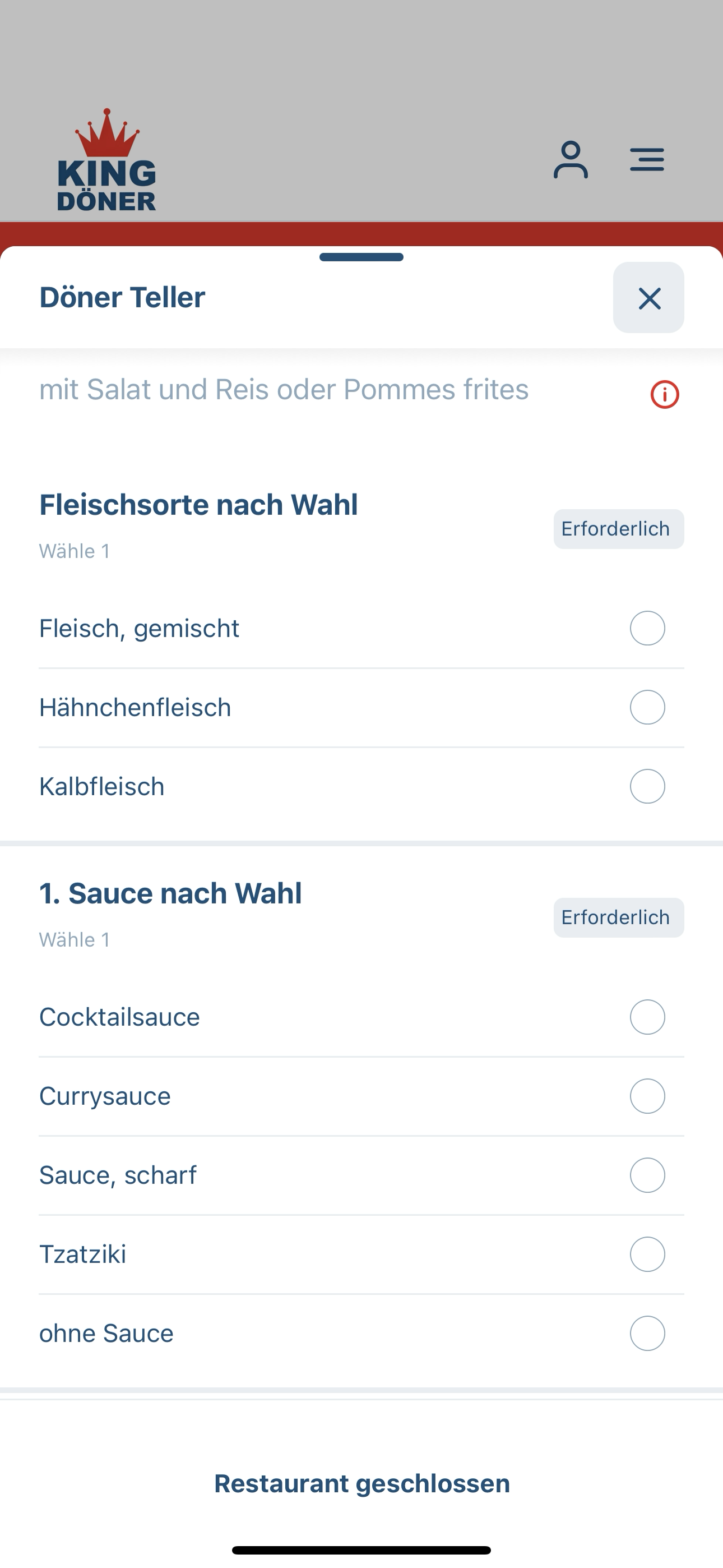Select Fleisch, gemischt radio button
The width and height of the screenshot is (723, 1568).
[x=647, y=628]
